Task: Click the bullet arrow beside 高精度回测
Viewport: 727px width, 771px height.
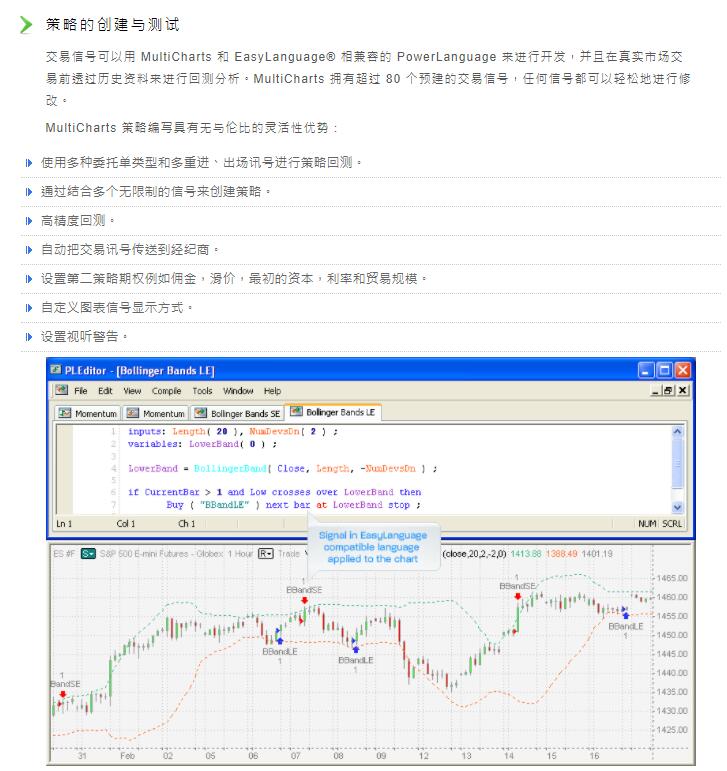Action: 29,221
